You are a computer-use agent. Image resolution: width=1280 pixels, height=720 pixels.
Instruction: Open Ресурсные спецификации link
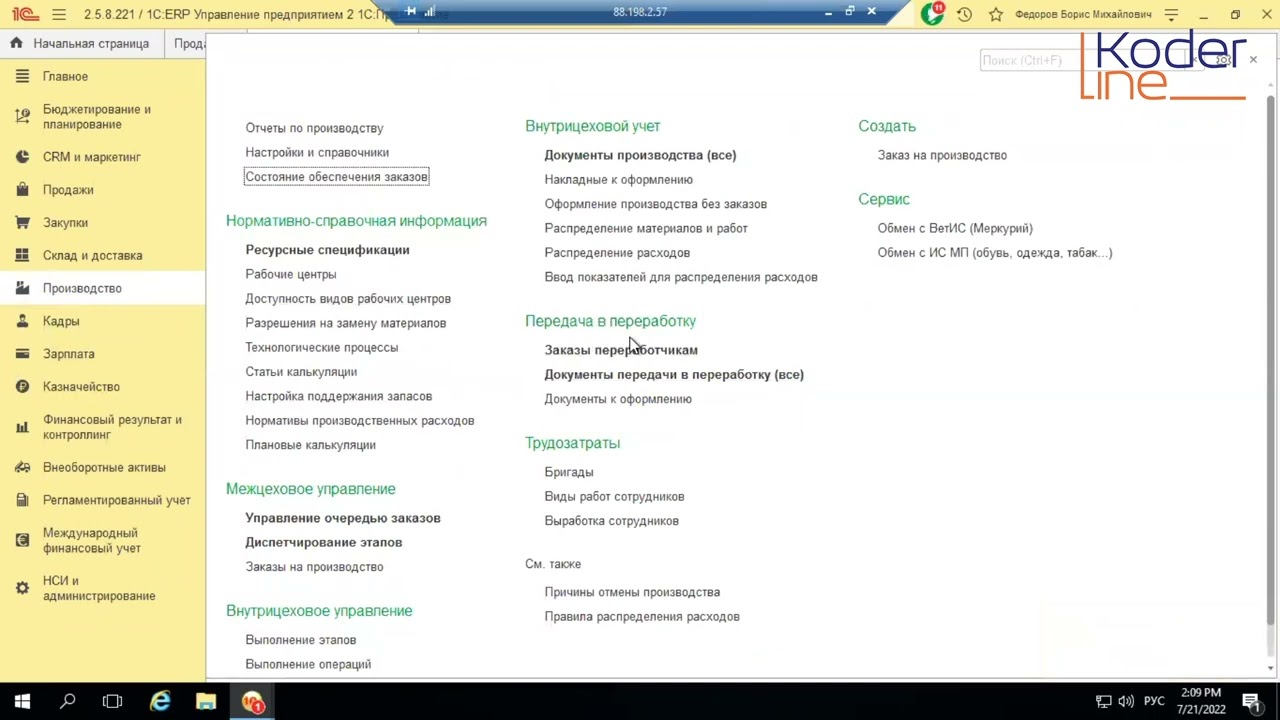[327, 250]
